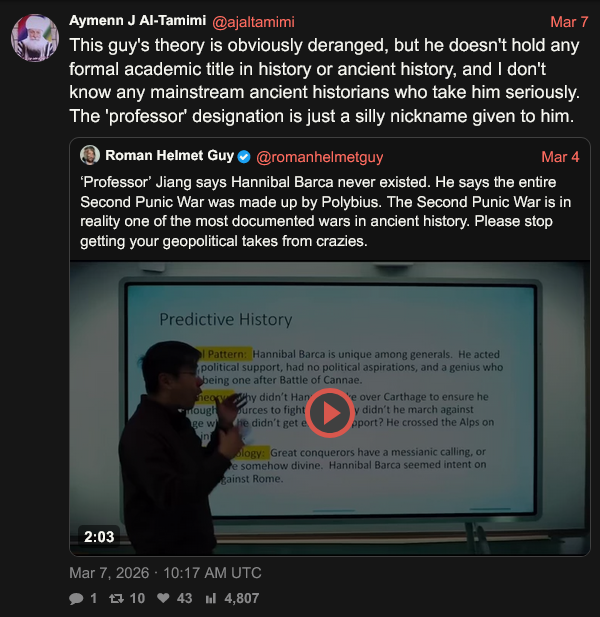Click the Aymenn J Al-Tamimi display name
Viewport: 600px width, 617px height.
pyautogui.click(x=138, y=20)
